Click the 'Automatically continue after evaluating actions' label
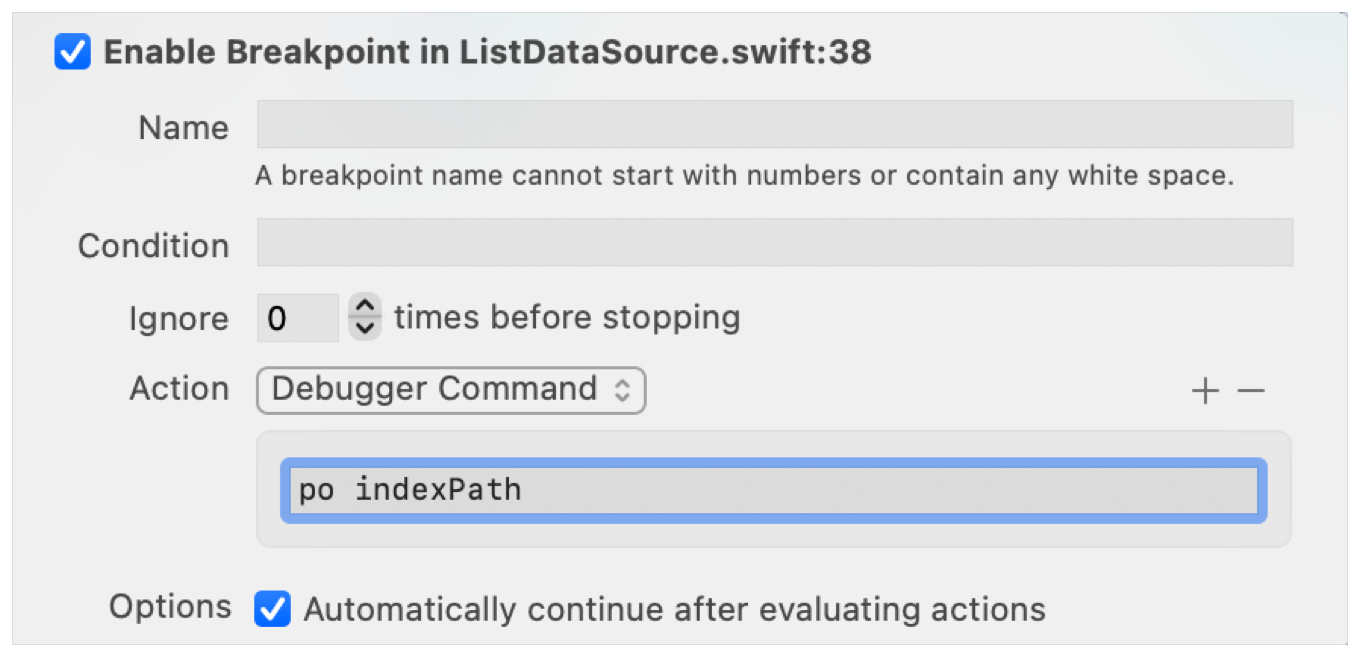1360x657 pixels. click(674, 609)
